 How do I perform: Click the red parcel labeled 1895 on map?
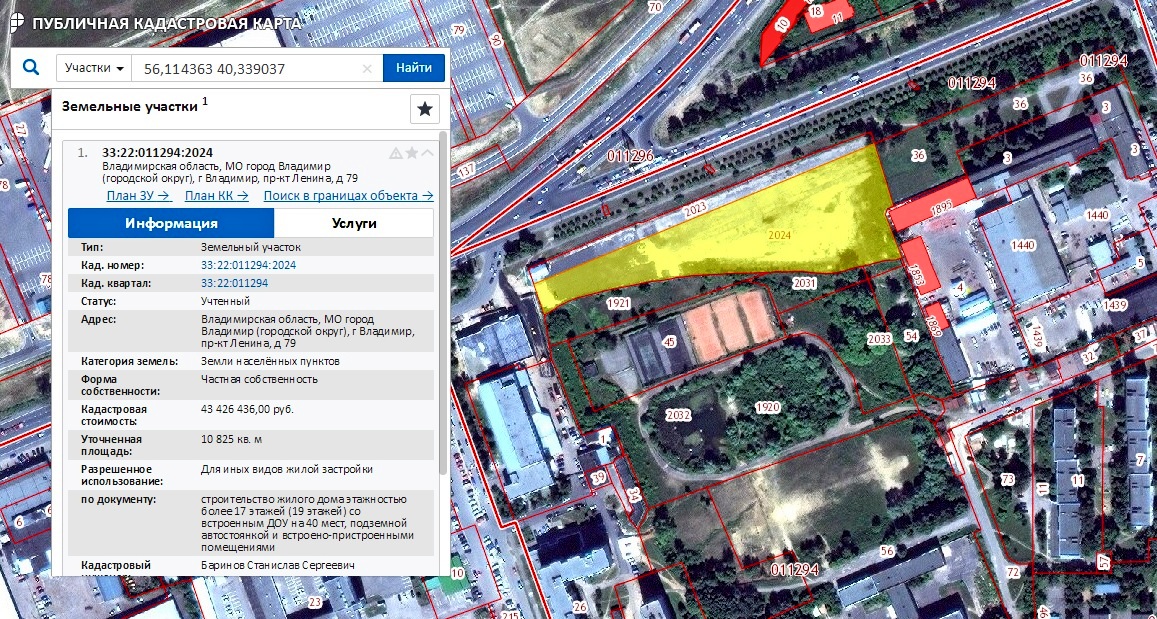point(930,205)
